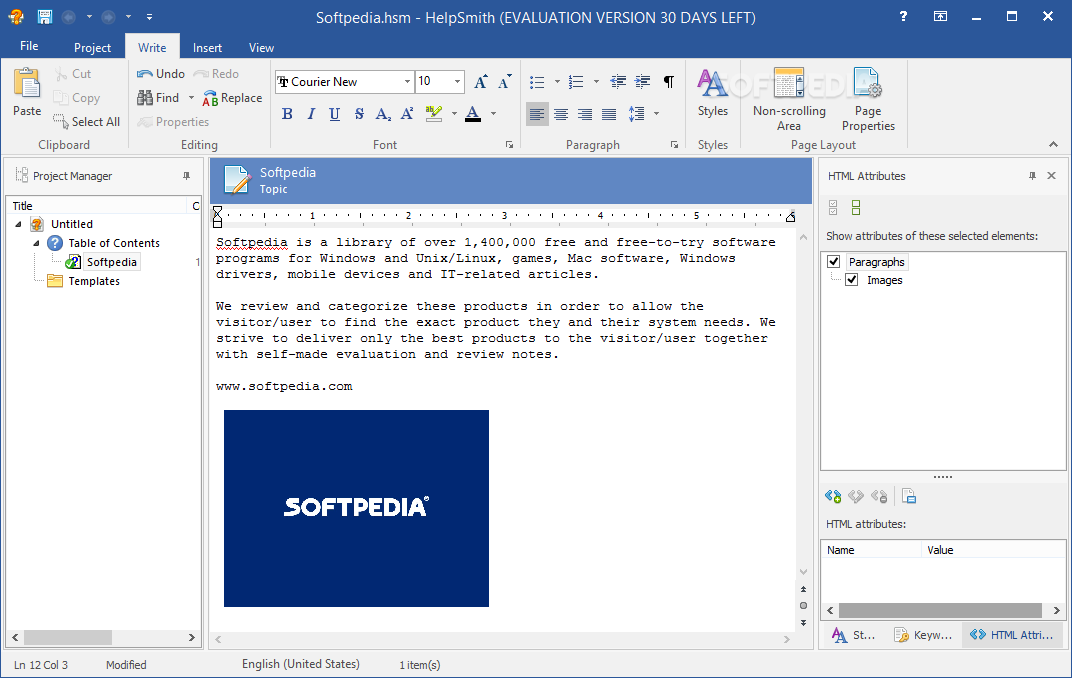Open Font dialog launcher
The width and height of the screenshot is (1072, 678).
(x=509, y=145)
